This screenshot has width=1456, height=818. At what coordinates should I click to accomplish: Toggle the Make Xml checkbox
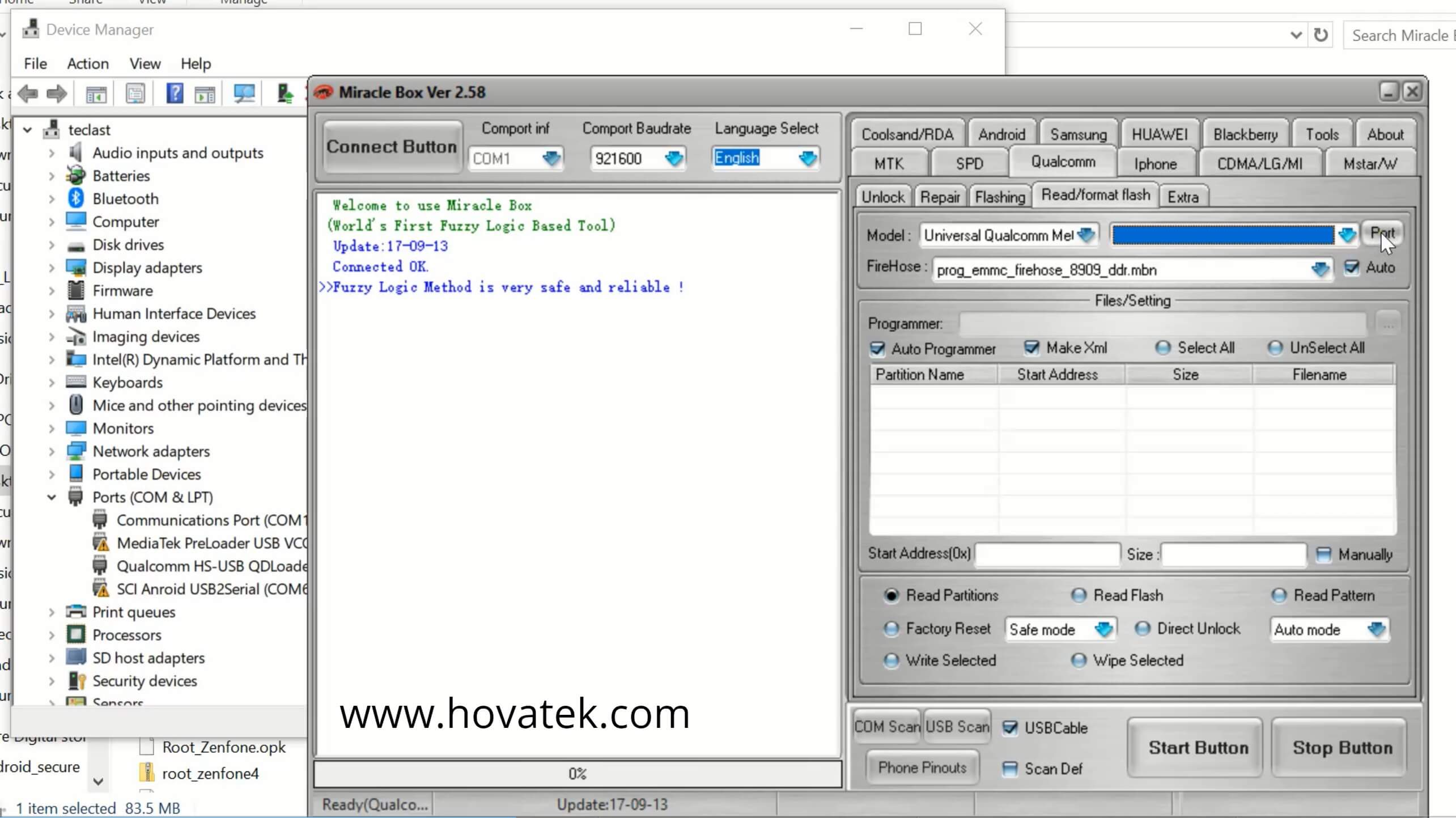point(1031,347)
